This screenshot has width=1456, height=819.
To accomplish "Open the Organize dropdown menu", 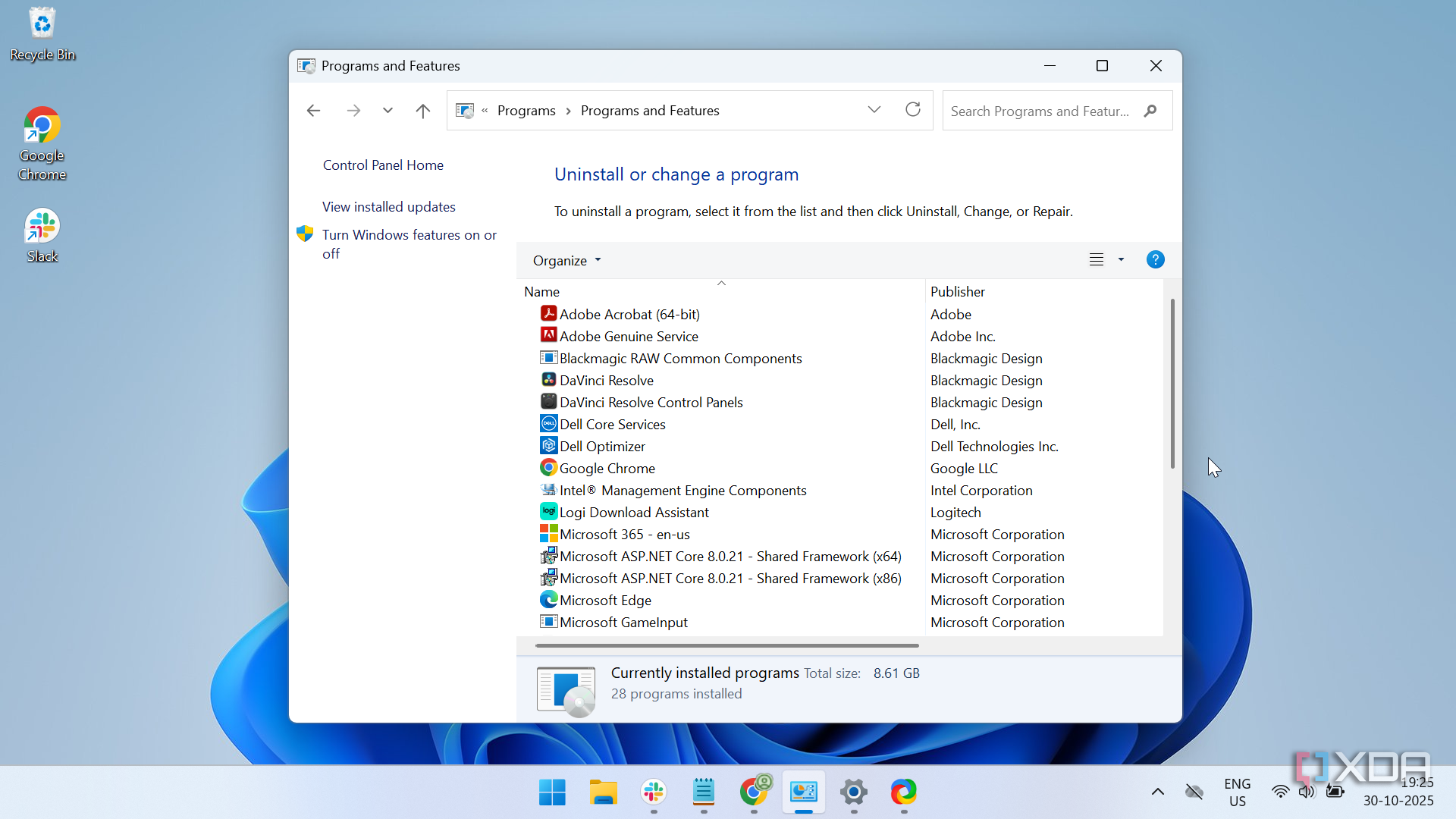I will [x=566, y=260].
